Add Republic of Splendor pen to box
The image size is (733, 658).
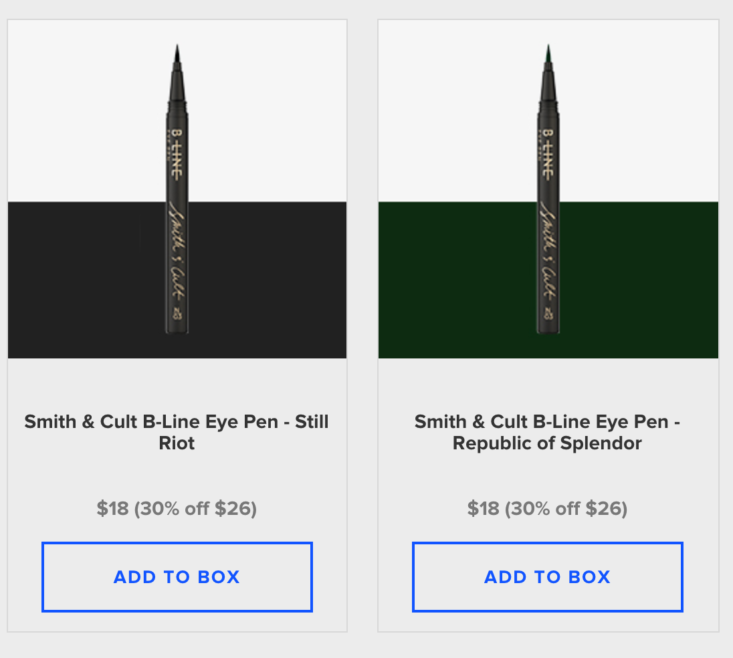547,577
